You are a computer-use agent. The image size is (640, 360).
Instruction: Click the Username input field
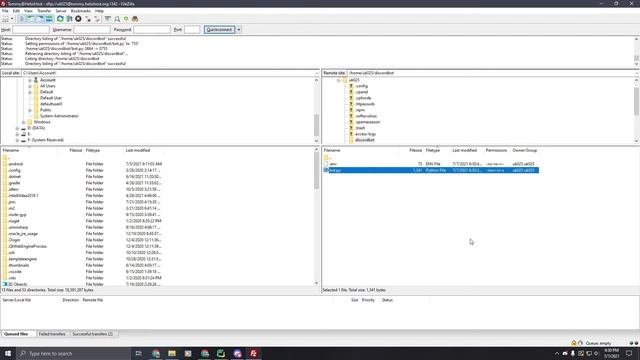coord(92,29)
